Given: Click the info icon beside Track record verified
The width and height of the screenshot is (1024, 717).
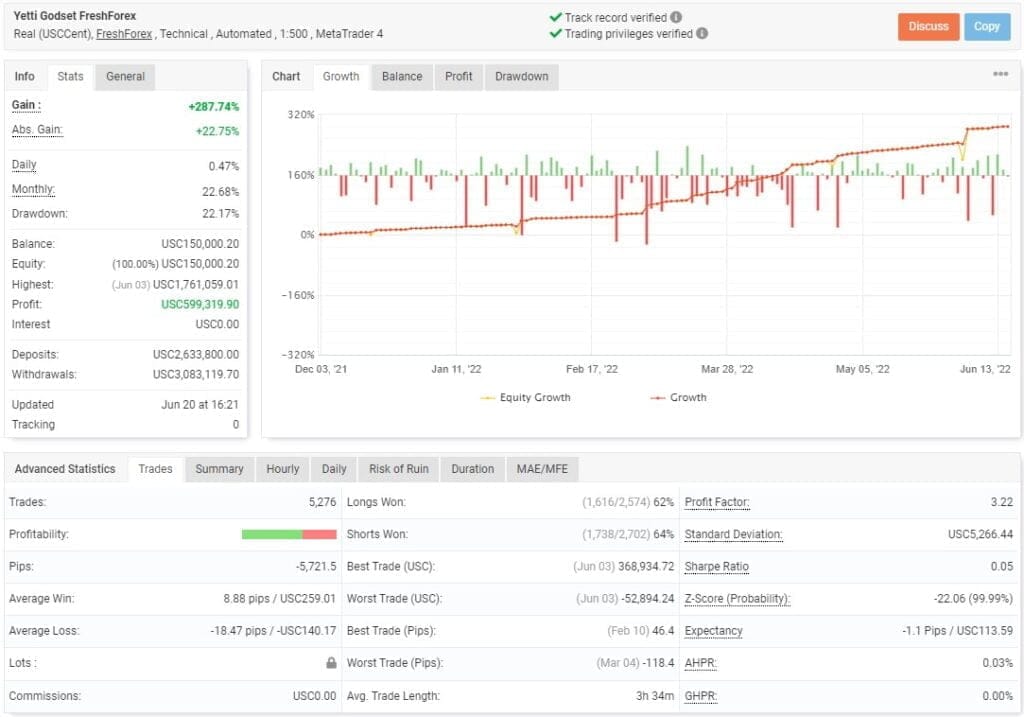Looking at the screenshot, I should click(x=676, y=16).
